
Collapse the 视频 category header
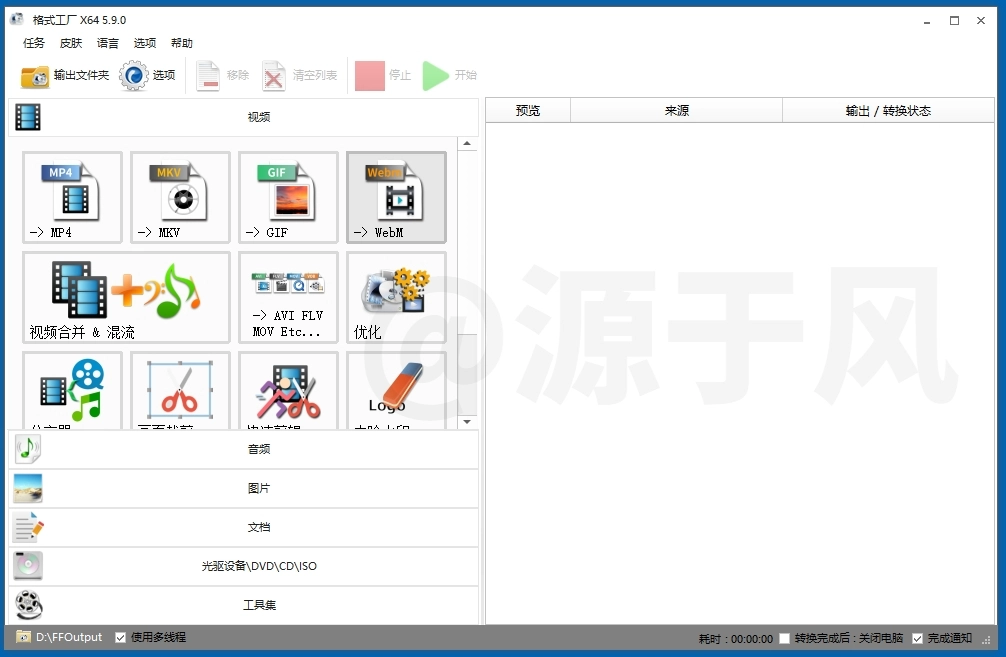tap(243, 117)
